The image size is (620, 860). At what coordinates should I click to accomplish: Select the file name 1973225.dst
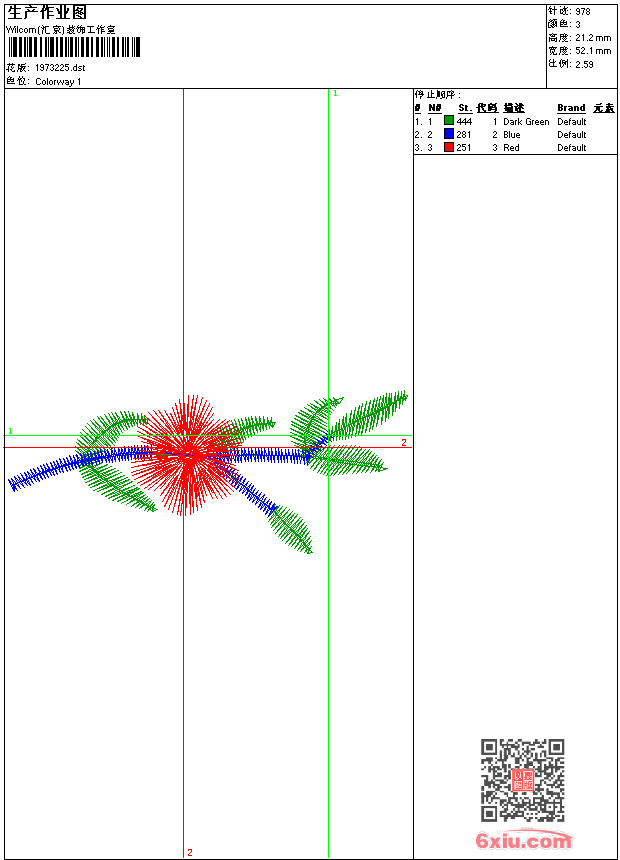[x=60, y=68]
